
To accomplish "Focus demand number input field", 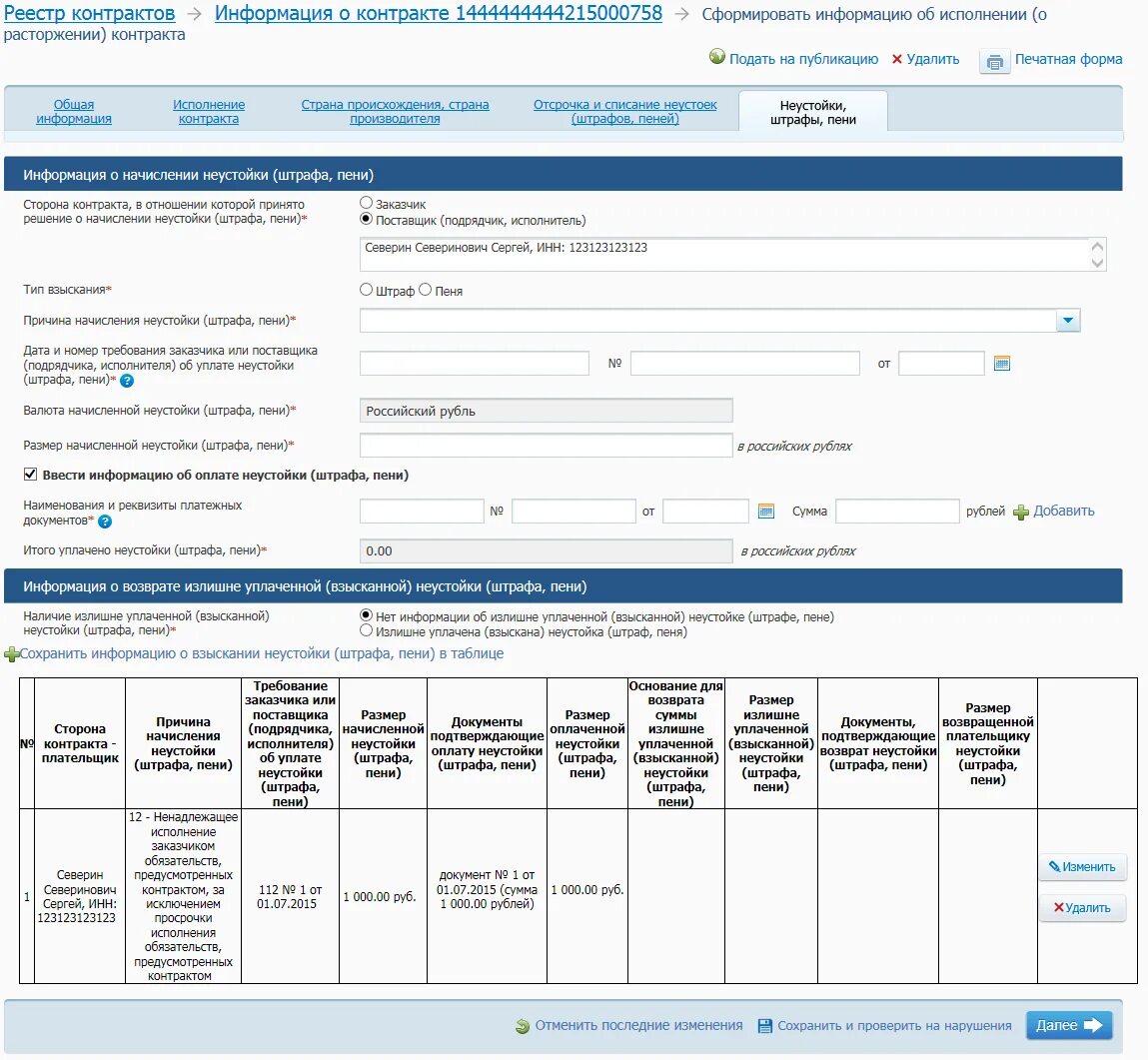I will tap(744, 364).
